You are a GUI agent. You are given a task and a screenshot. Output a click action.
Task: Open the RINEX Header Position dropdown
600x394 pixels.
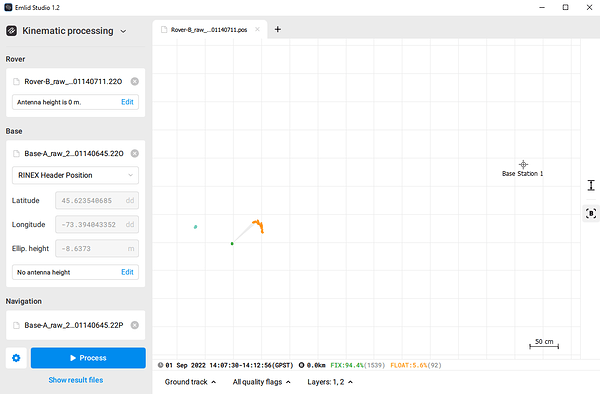point(75,175)
